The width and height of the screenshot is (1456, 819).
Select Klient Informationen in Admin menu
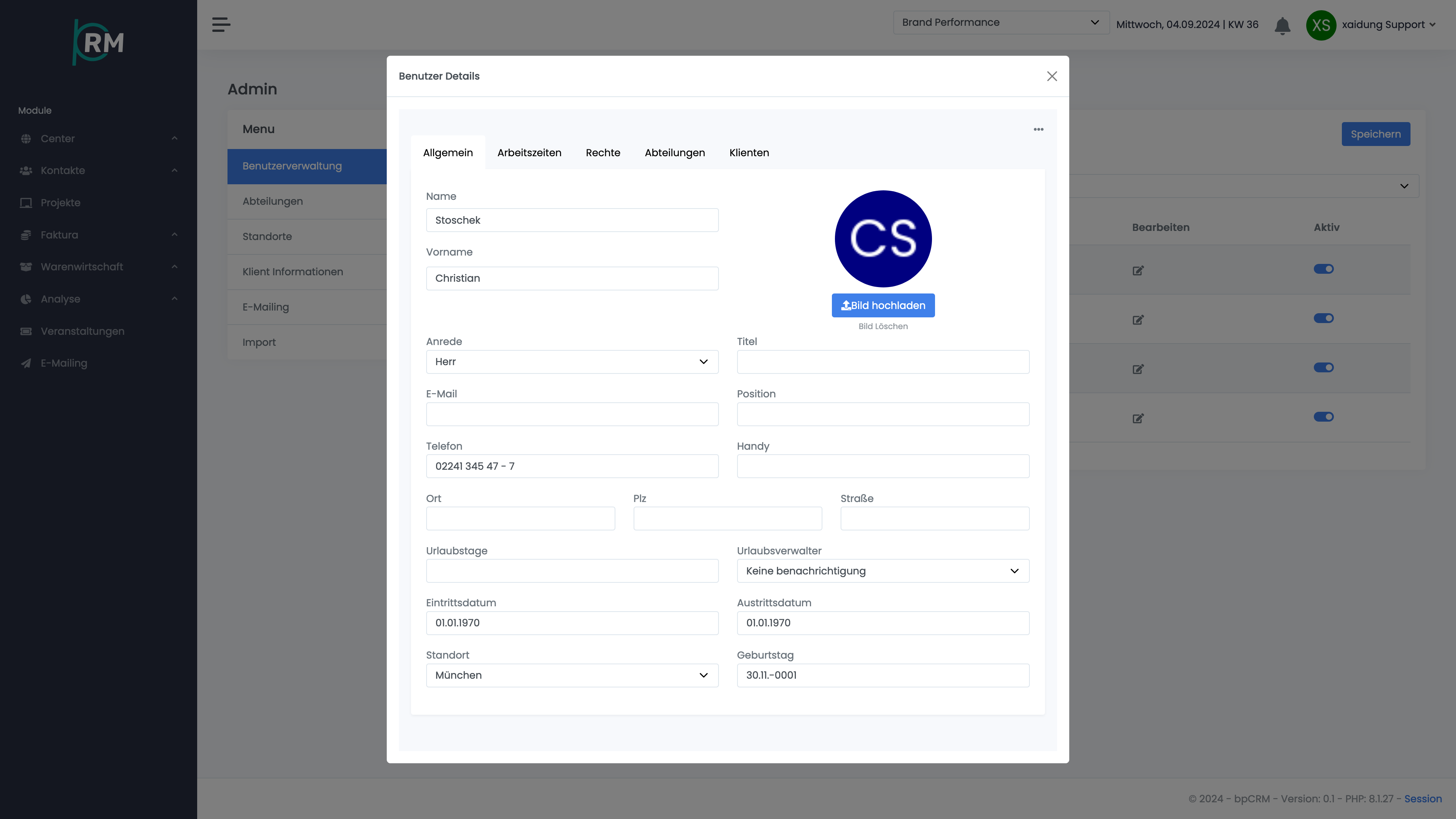tap(307, 272)
